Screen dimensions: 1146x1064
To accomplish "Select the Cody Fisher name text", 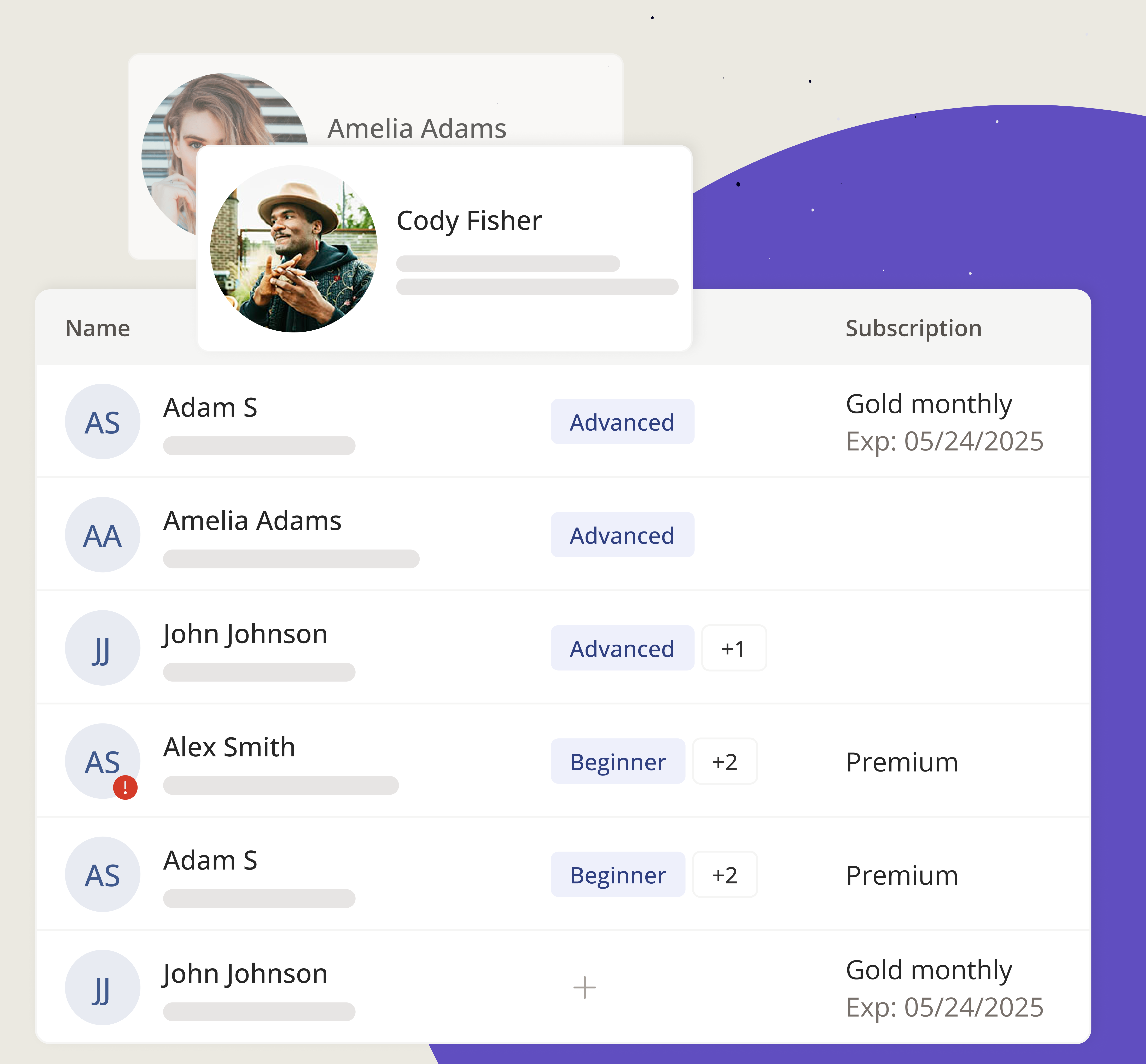I will click(x=469, y=221).
